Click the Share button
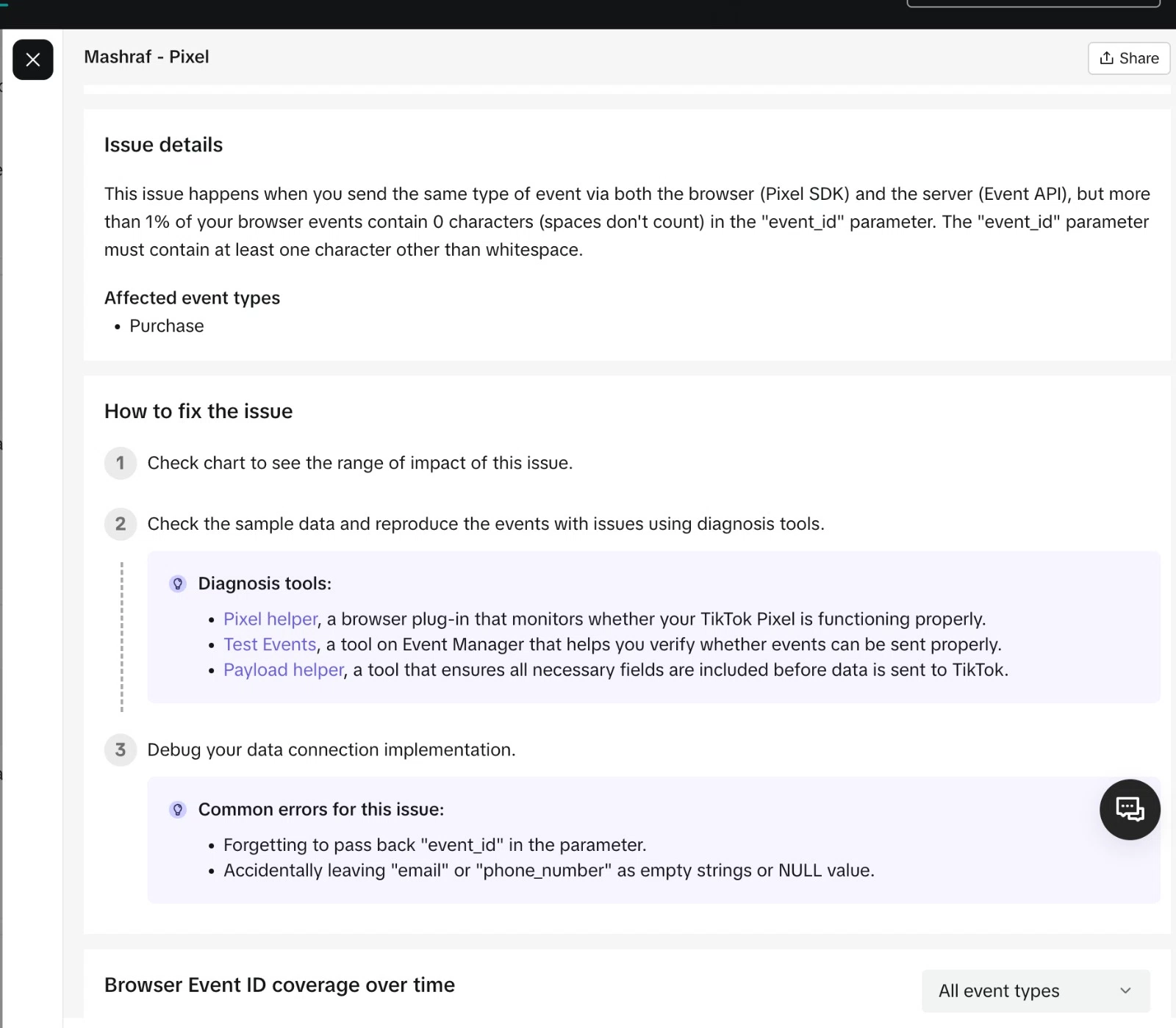This screenshot has width=1176, height=1028. (1128, 58)
